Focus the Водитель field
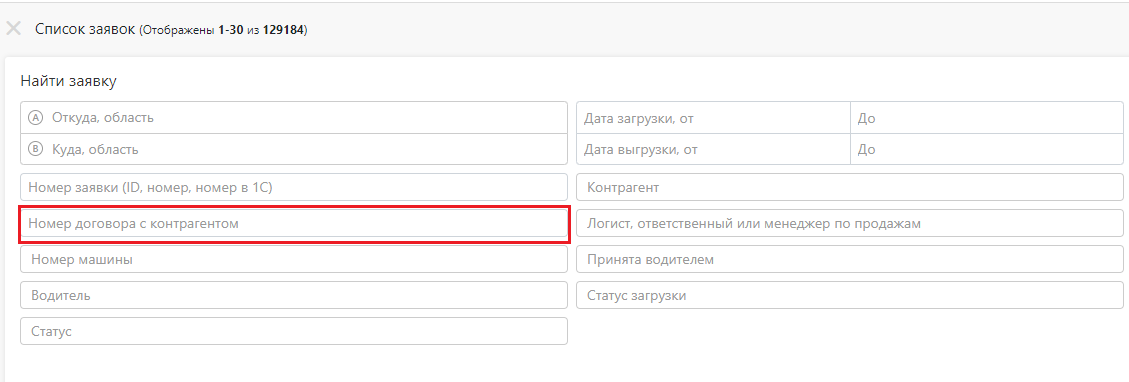 tap(294, 295)
